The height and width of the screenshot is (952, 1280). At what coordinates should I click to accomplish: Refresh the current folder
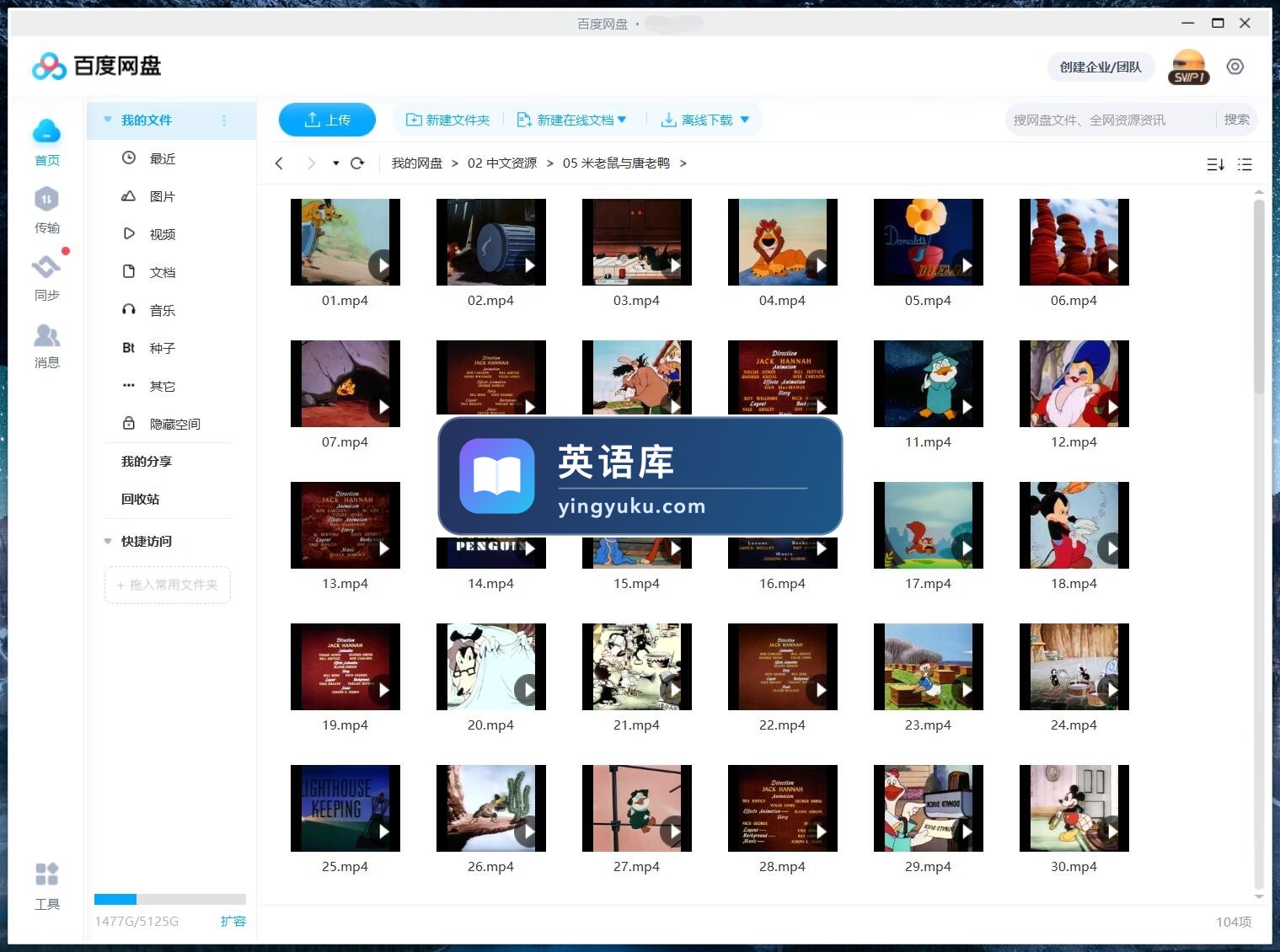pyautogui.click(x=357, y=163)
